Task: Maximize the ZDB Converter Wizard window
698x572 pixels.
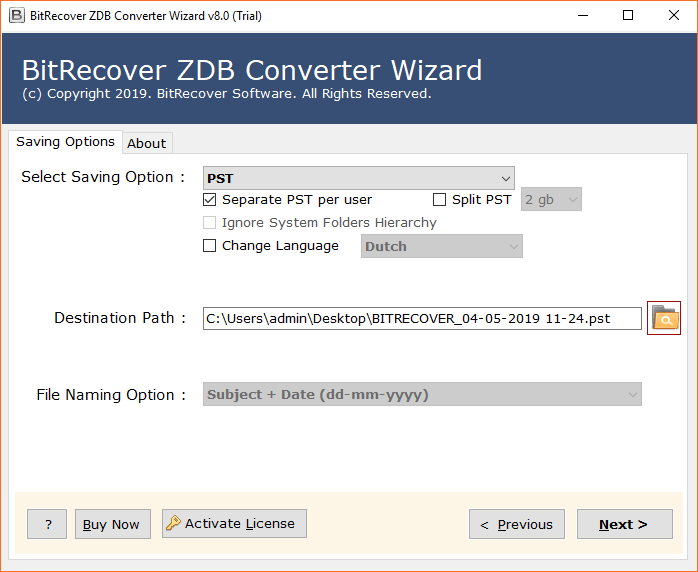Action: [628, 16]
